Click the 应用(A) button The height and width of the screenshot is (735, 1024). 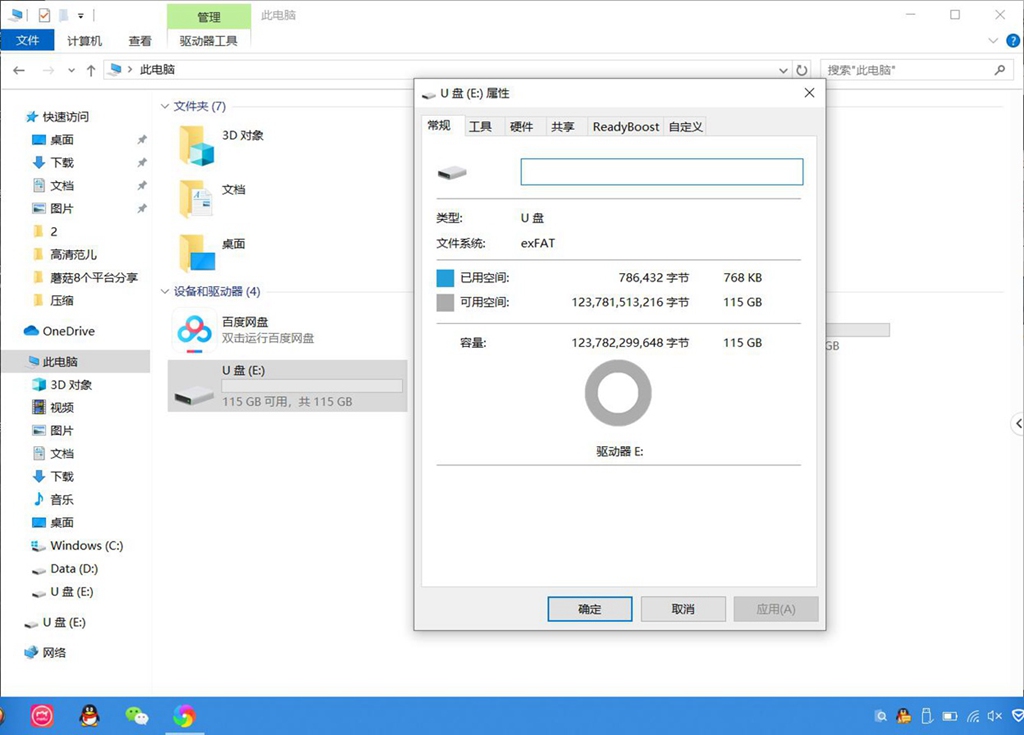(x=776, y=609)
